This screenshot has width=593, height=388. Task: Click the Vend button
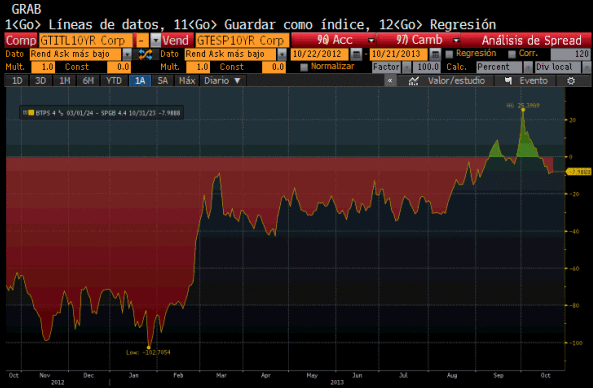point(175,40)
